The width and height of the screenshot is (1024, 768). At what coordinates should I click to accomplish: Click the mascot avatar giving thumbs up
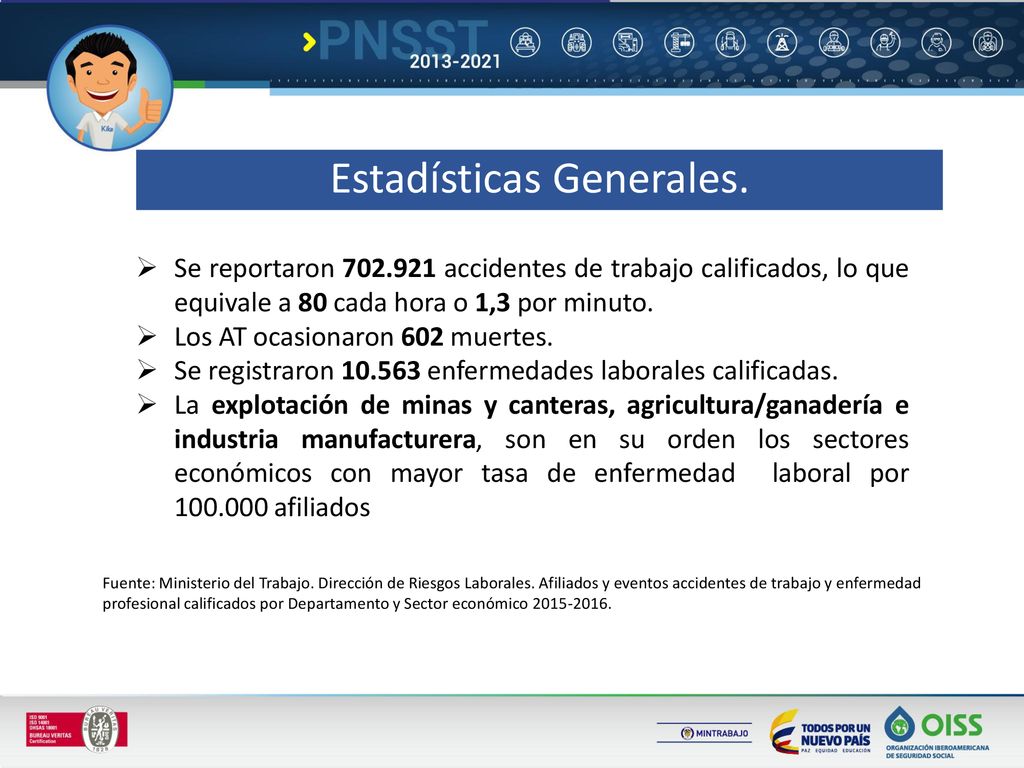(110, 88)
